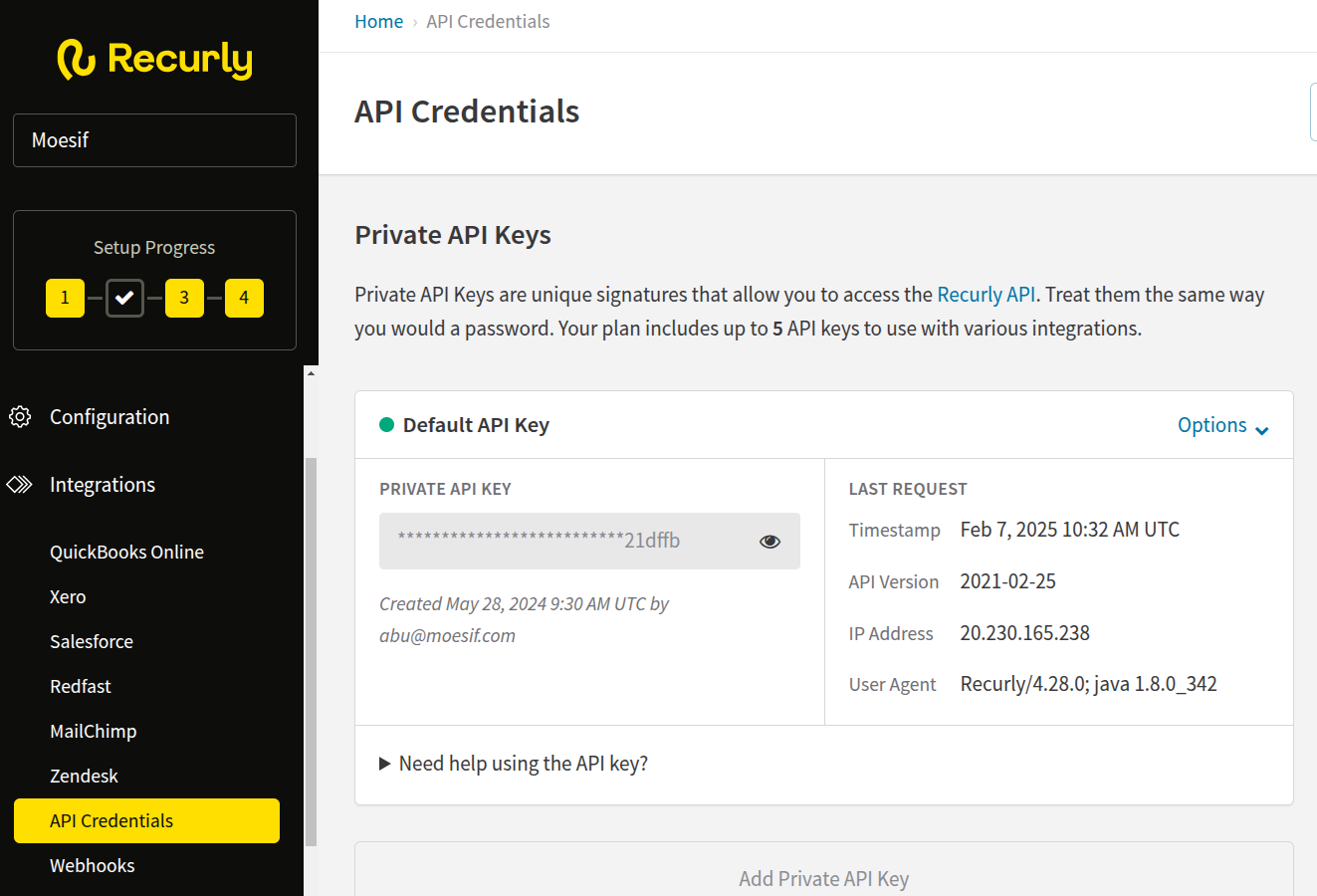Open the Options dropdown for Default API Key
The image size is (1317, 896).
[x=1222, y=425]
